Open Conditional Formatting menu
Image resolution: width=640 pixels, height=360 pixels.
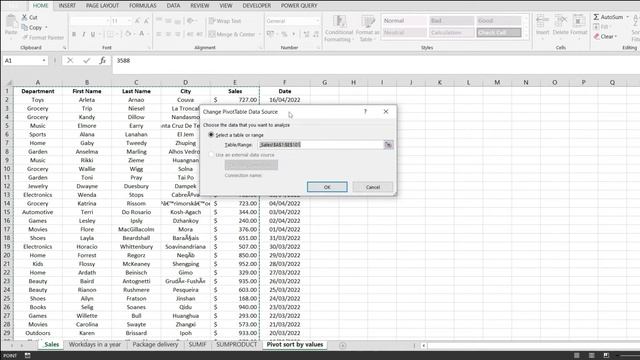338,28
